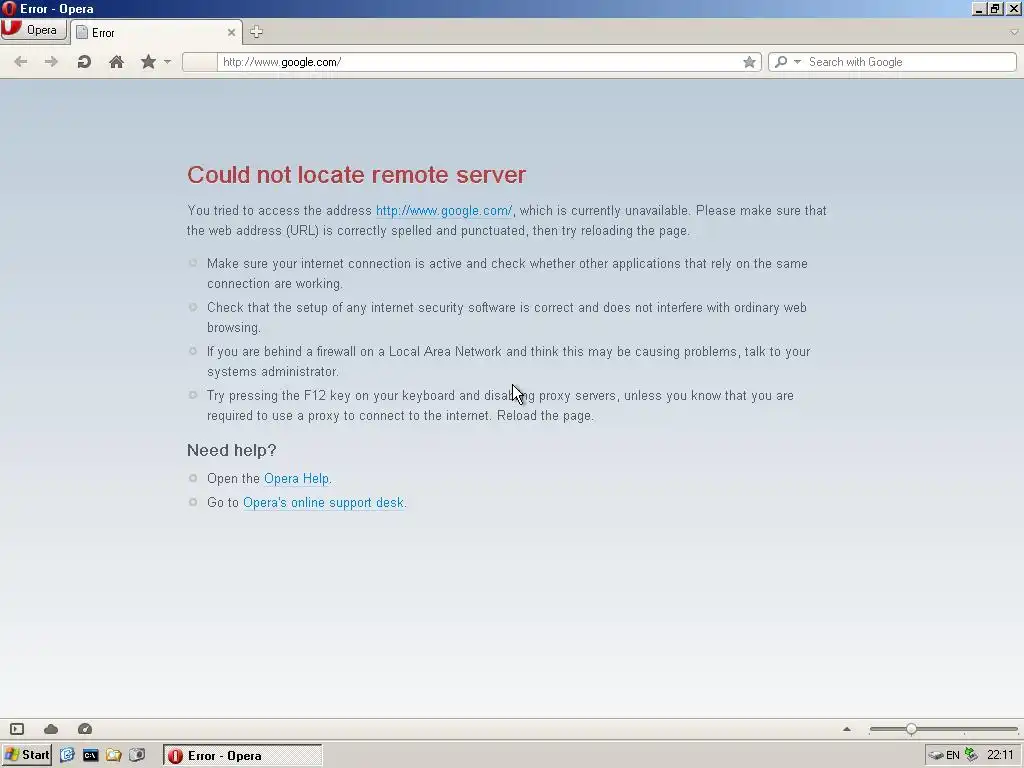Expand the closed tabs dropdown in tab bar

click(1014, 32)
